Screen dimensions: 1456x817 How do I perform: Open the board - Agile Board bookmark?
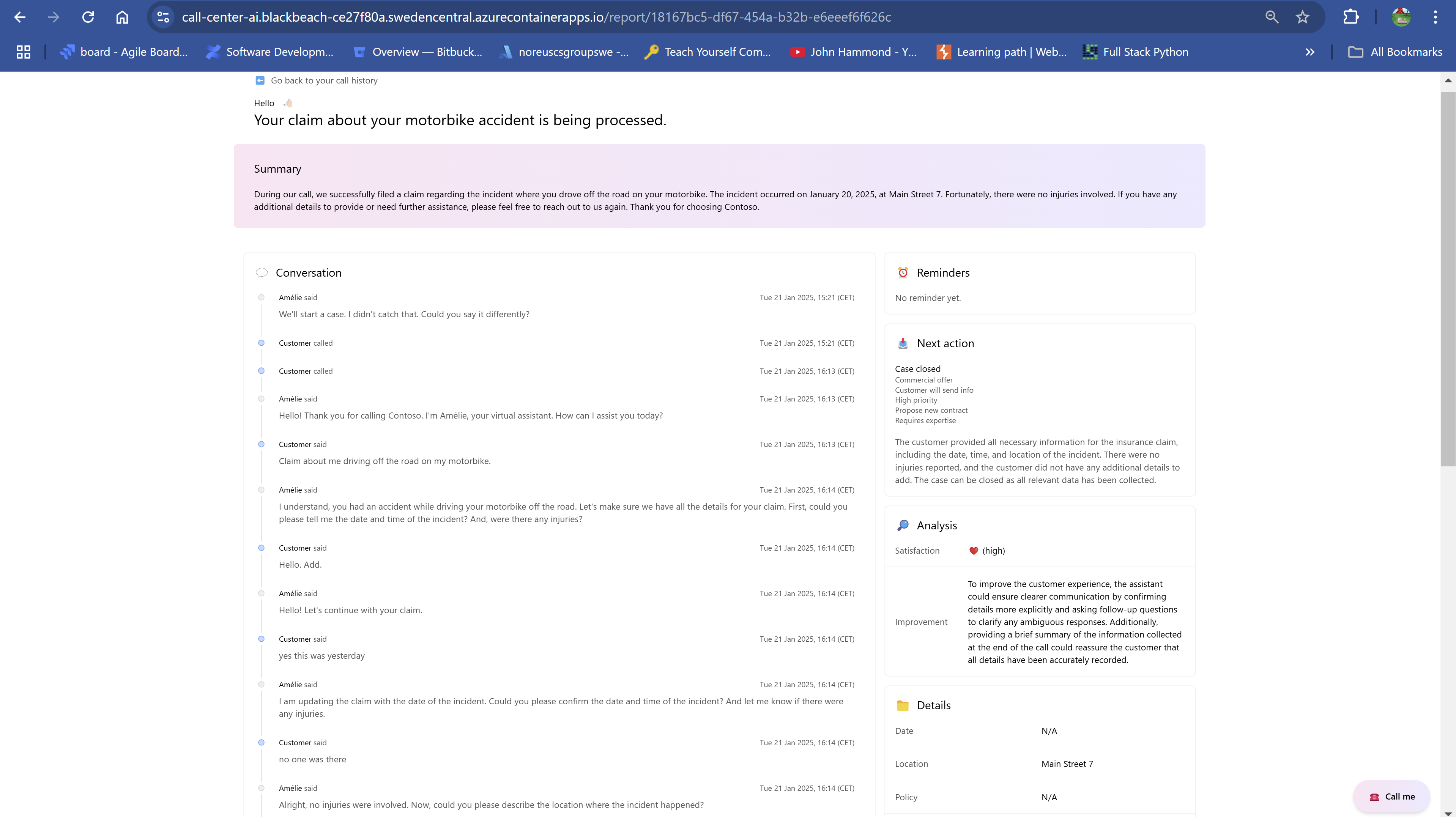click(x=124, y=52)
